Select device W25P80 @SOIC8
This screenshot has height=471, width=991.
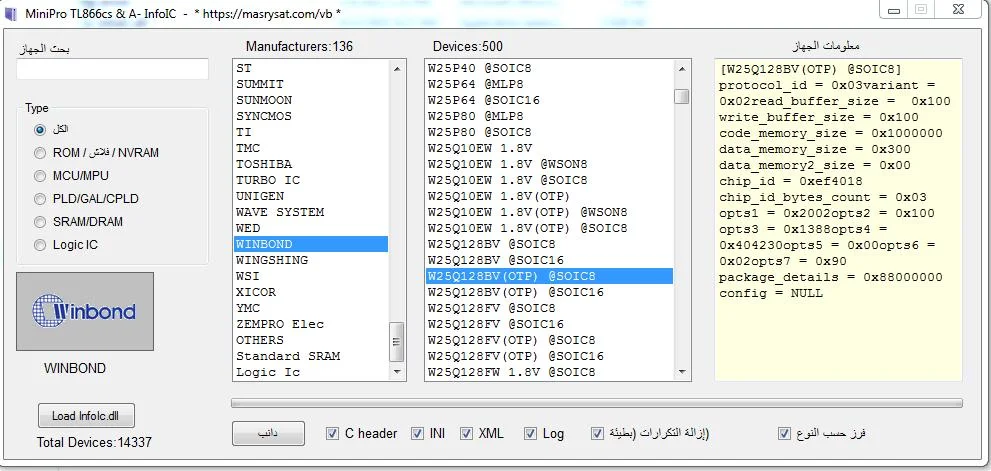549,132
